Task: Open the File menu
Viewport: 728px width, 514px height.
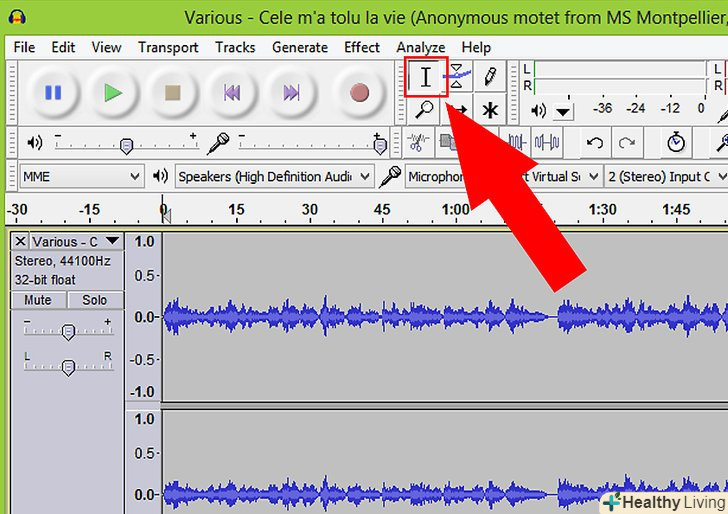Action: pyautogui.click(x=24, y=47)
